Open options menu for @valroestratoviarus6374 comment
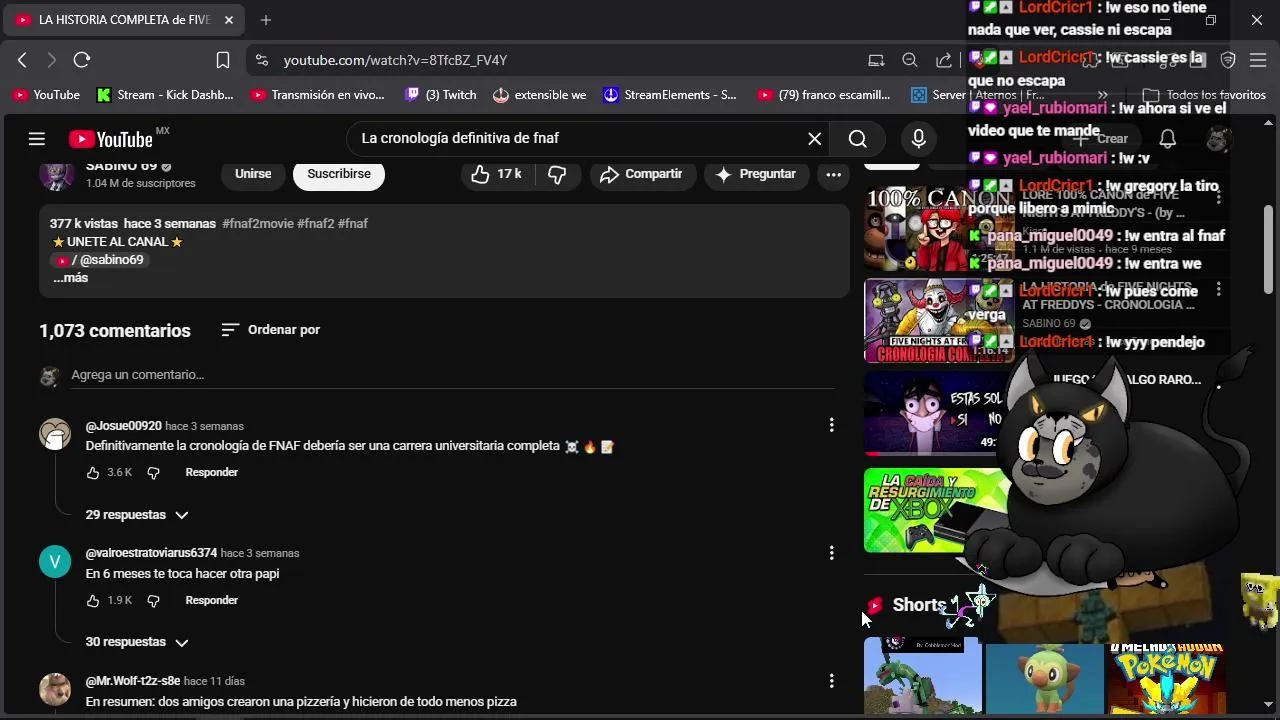This screenshot has height=720, width=1280. 831,553
